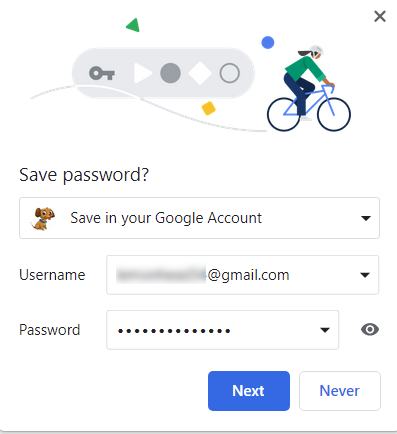Click the gray filled circle in the illustration
The image size is (397, 434).
[x=170, y=73]
